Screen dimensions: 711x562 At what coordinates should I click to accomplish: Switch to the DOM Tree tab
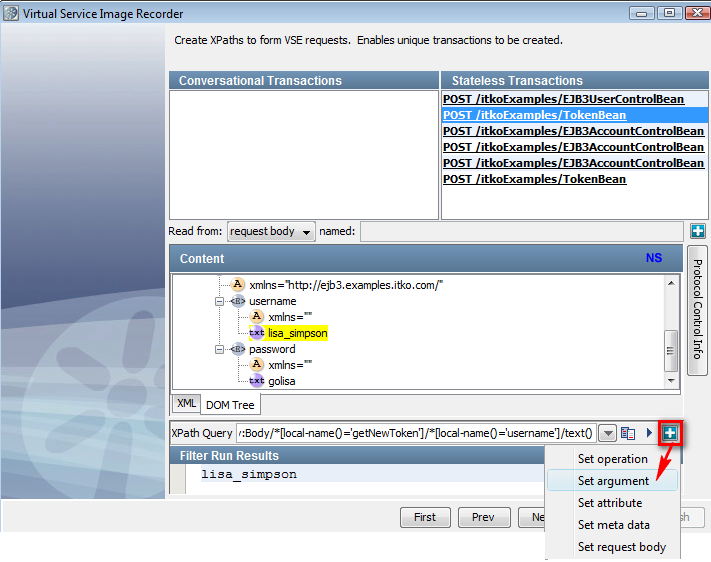pyautogui.click(x=230, y=405)
